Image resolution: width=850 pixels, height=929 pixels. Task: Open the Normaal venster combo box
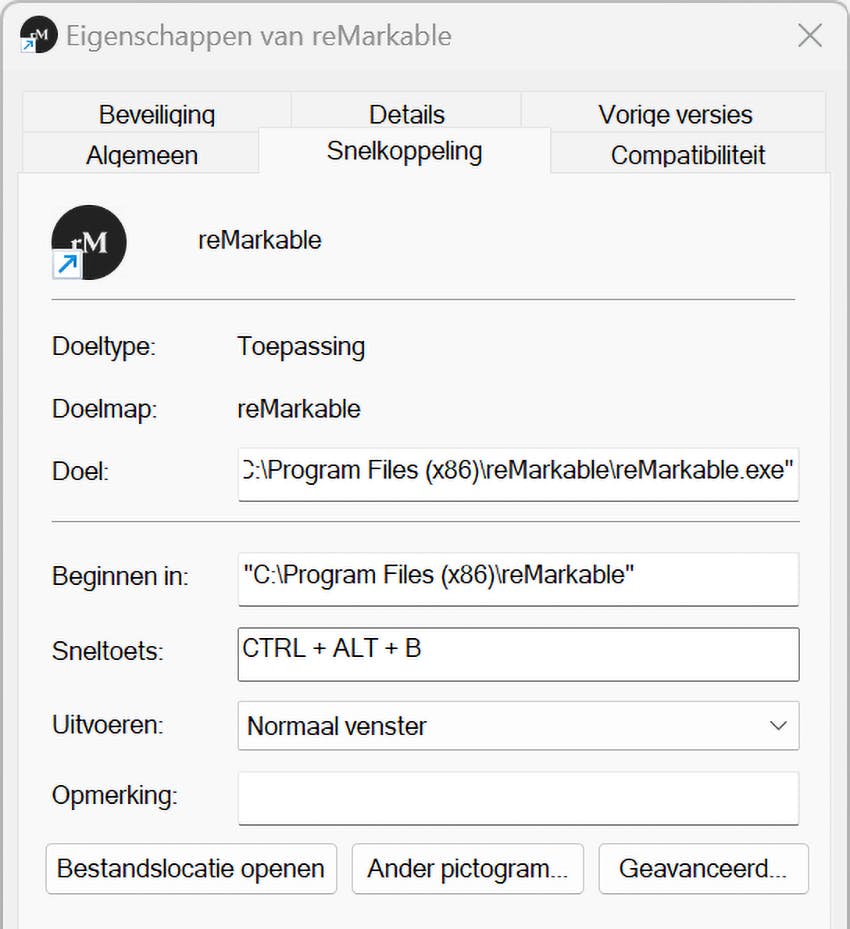[x=500, y=726]
